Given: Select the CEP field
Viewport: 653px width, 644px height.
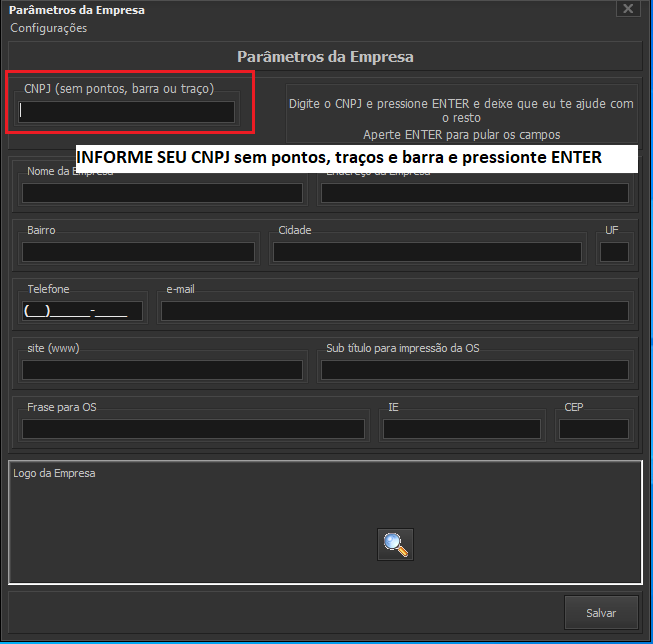Looking at the screenshot, I should tap(594, 429).
